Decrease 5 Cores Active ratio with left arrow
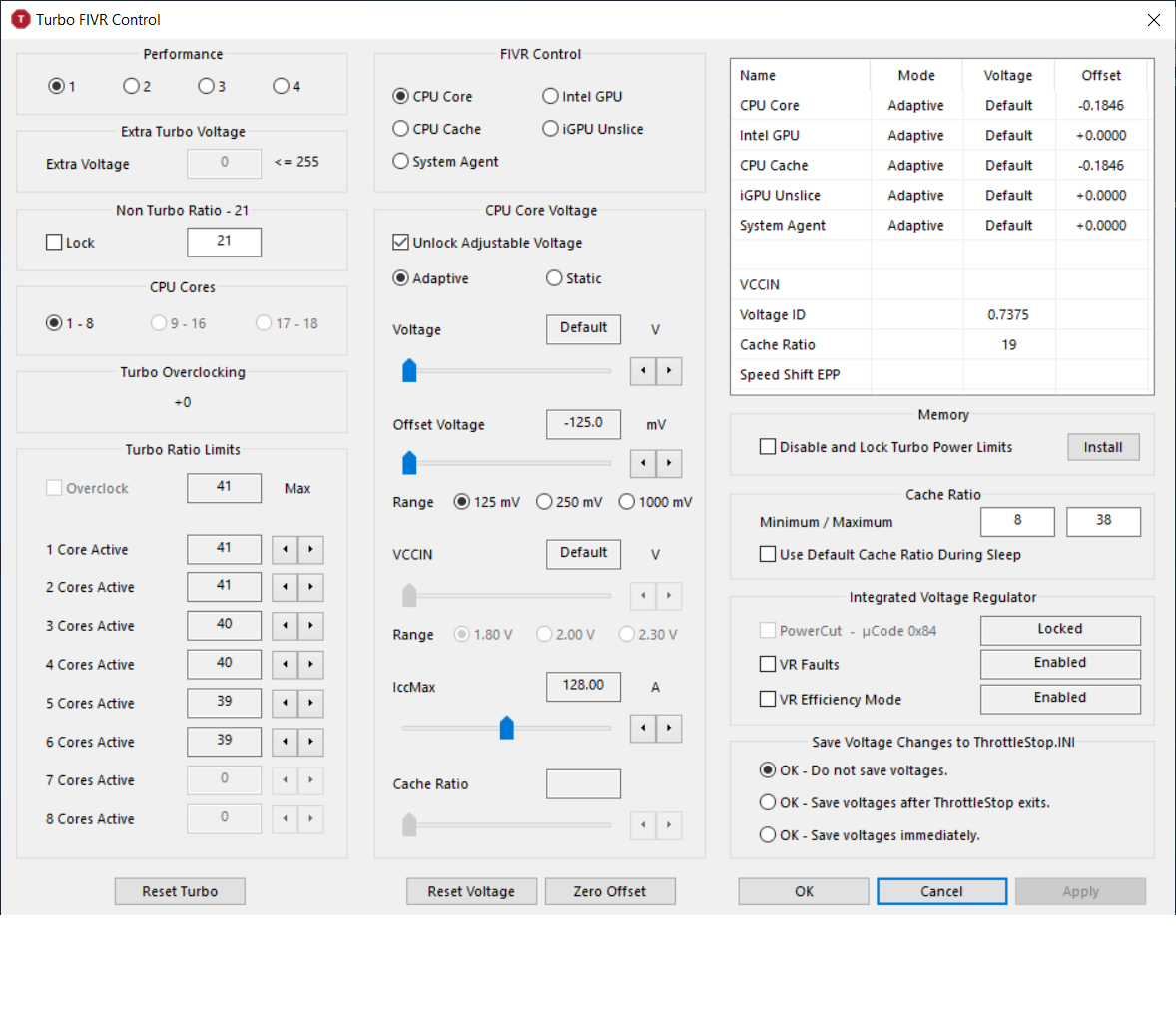 [285, 703]
